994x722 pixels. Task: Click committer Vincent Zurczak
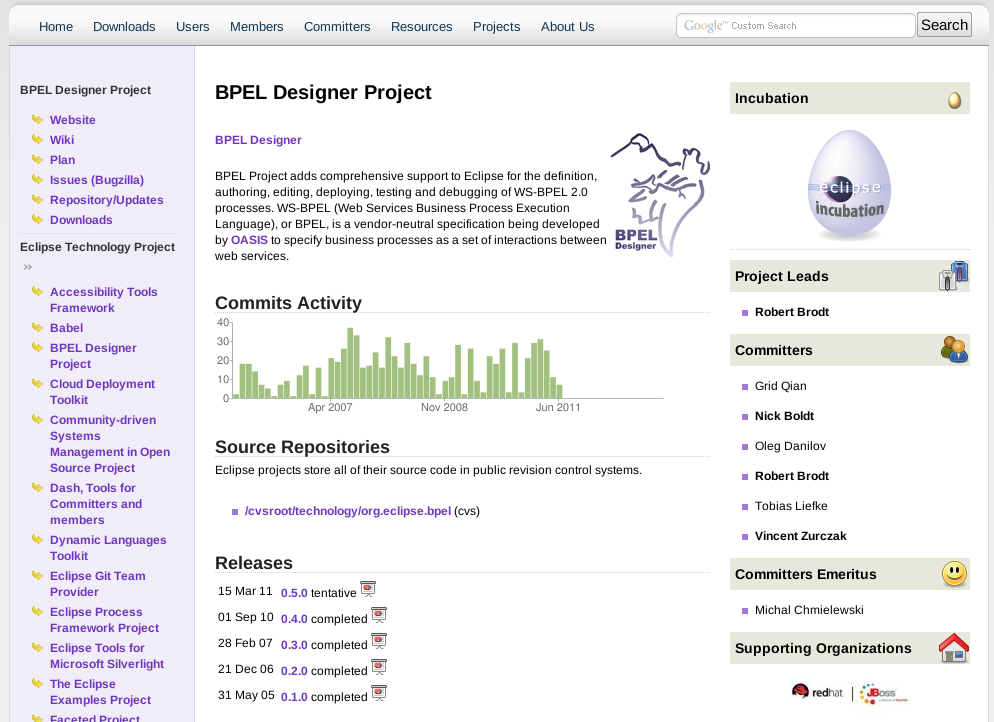(x=801, y=536)
